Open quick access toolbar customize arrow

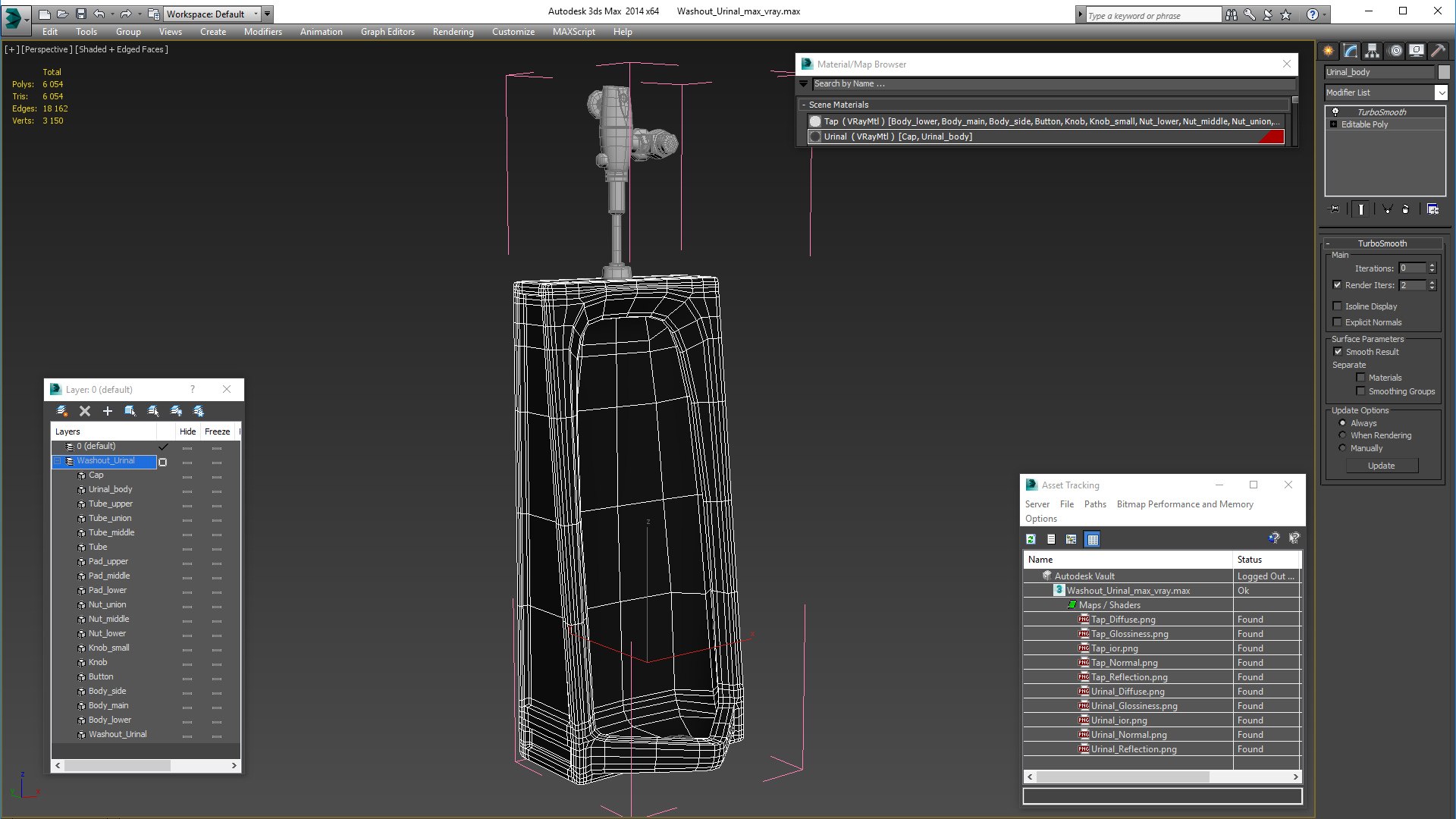(267, 14)
